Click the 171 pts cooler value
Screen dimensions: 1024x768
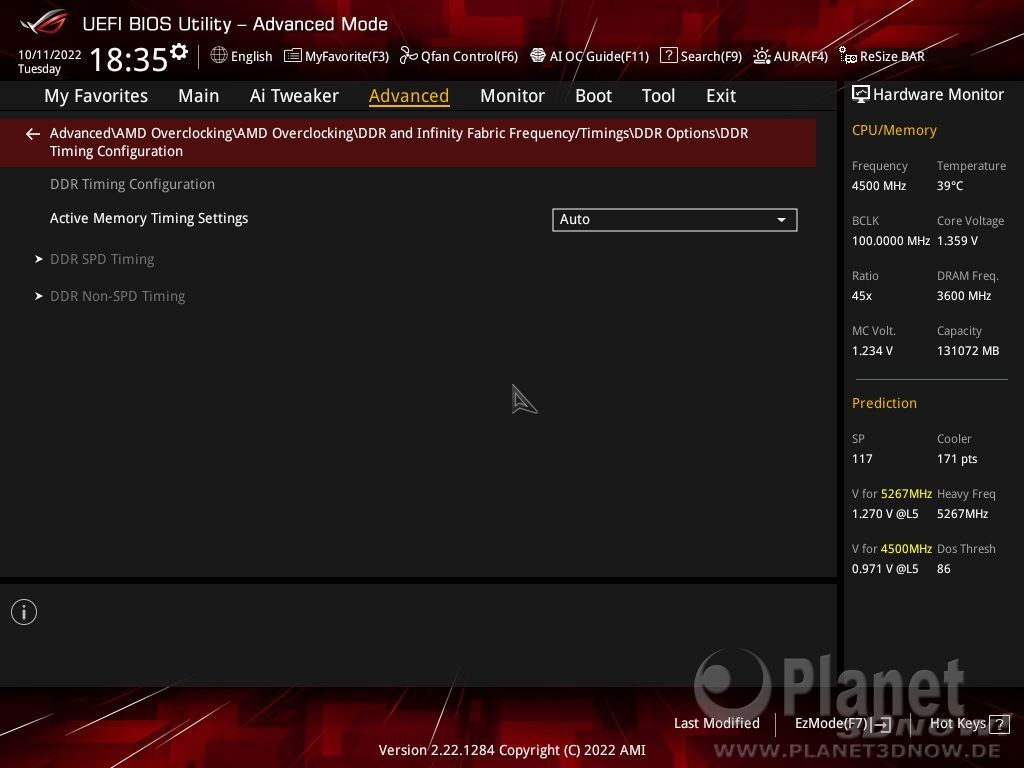click(x=957, y=459)
